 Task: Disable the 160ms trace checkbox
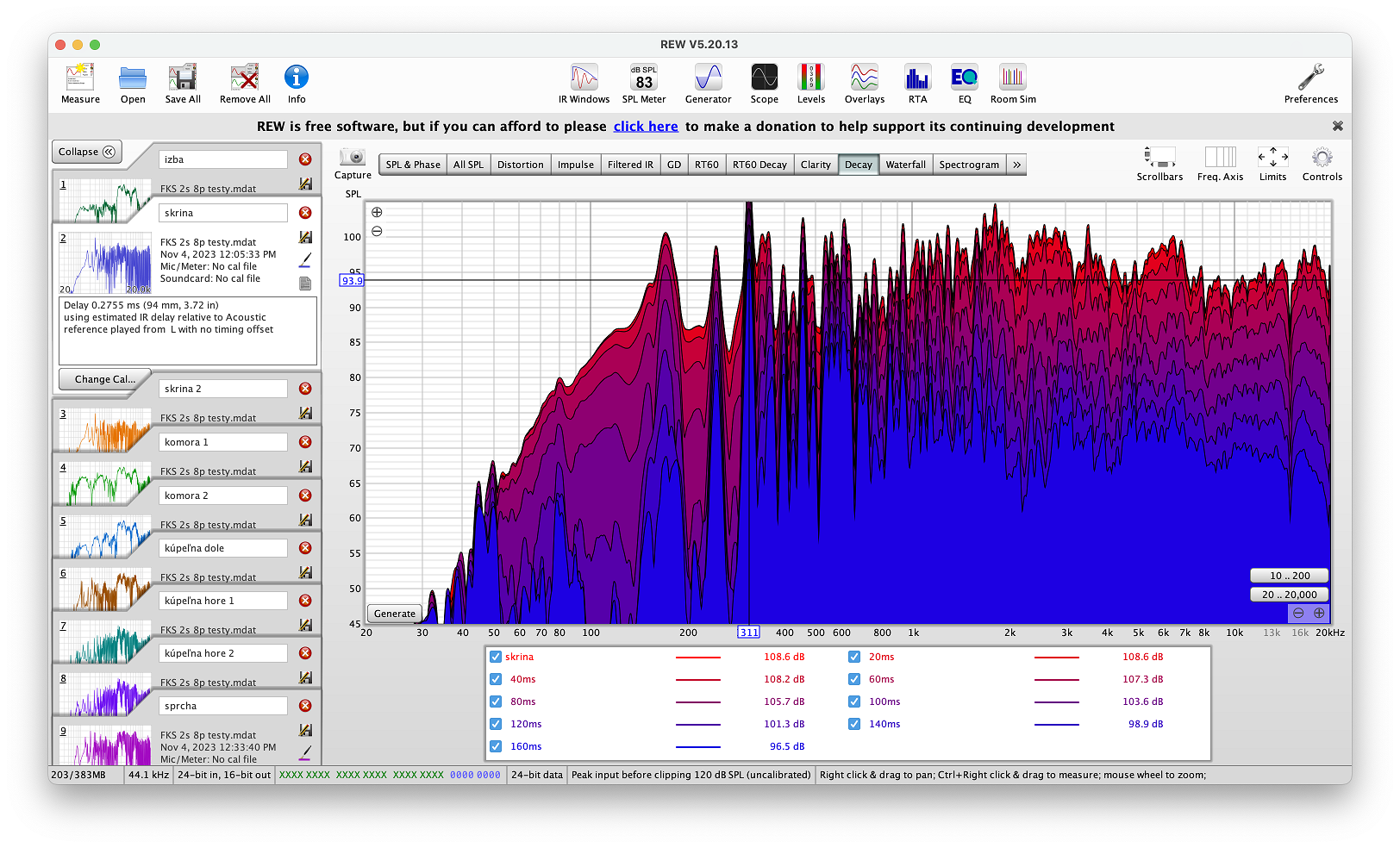pyautogui.click(x=496, y=746)
